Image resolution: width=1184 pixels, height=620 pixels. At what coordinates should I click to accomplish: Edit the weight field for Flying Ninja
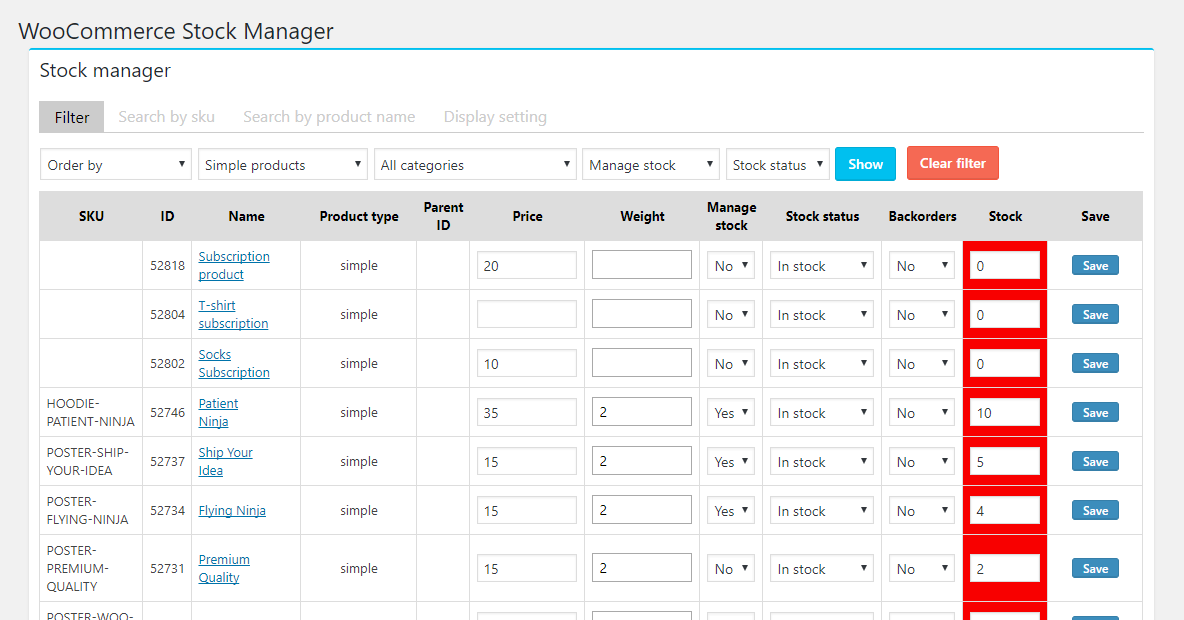click(642, 510)
